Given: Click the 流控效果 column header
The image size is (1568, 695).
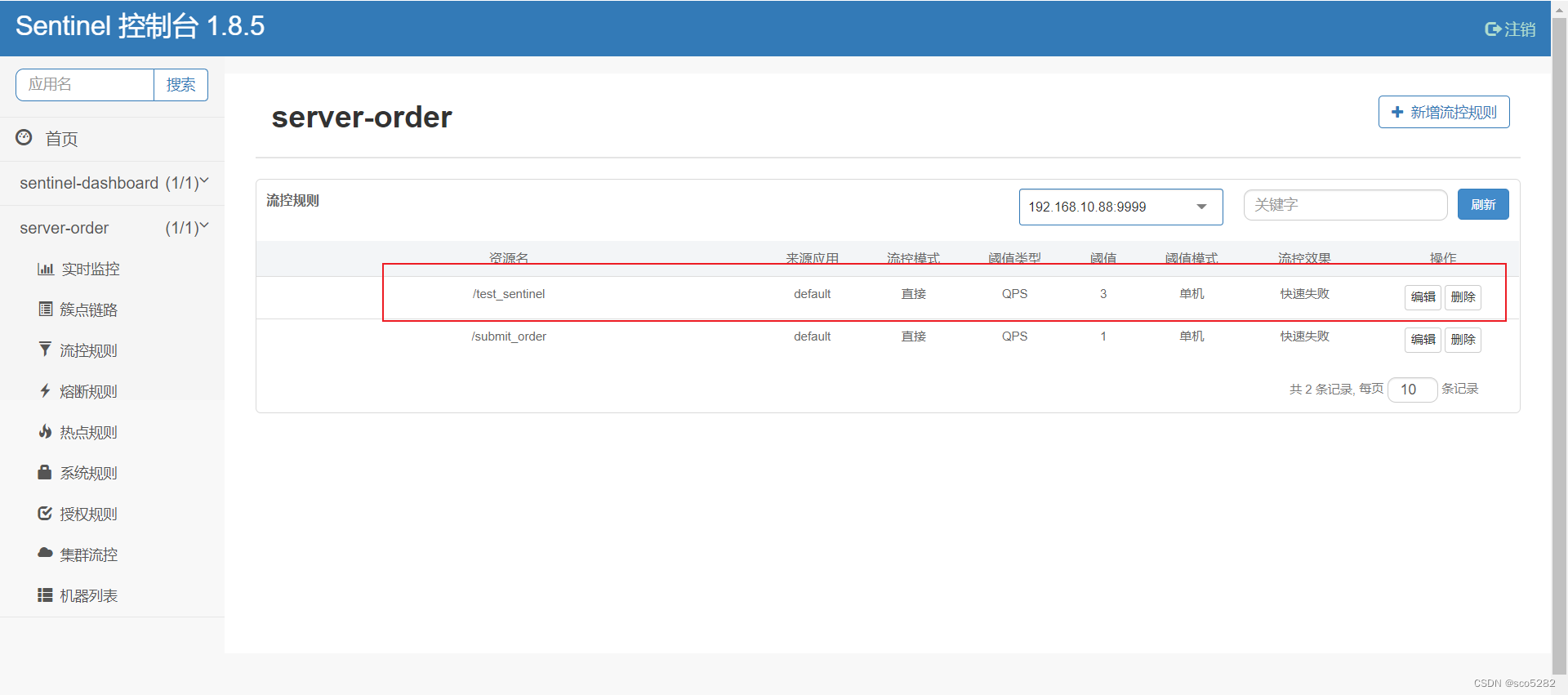Looking at the screenshot, I should (x=1304, y=258).
